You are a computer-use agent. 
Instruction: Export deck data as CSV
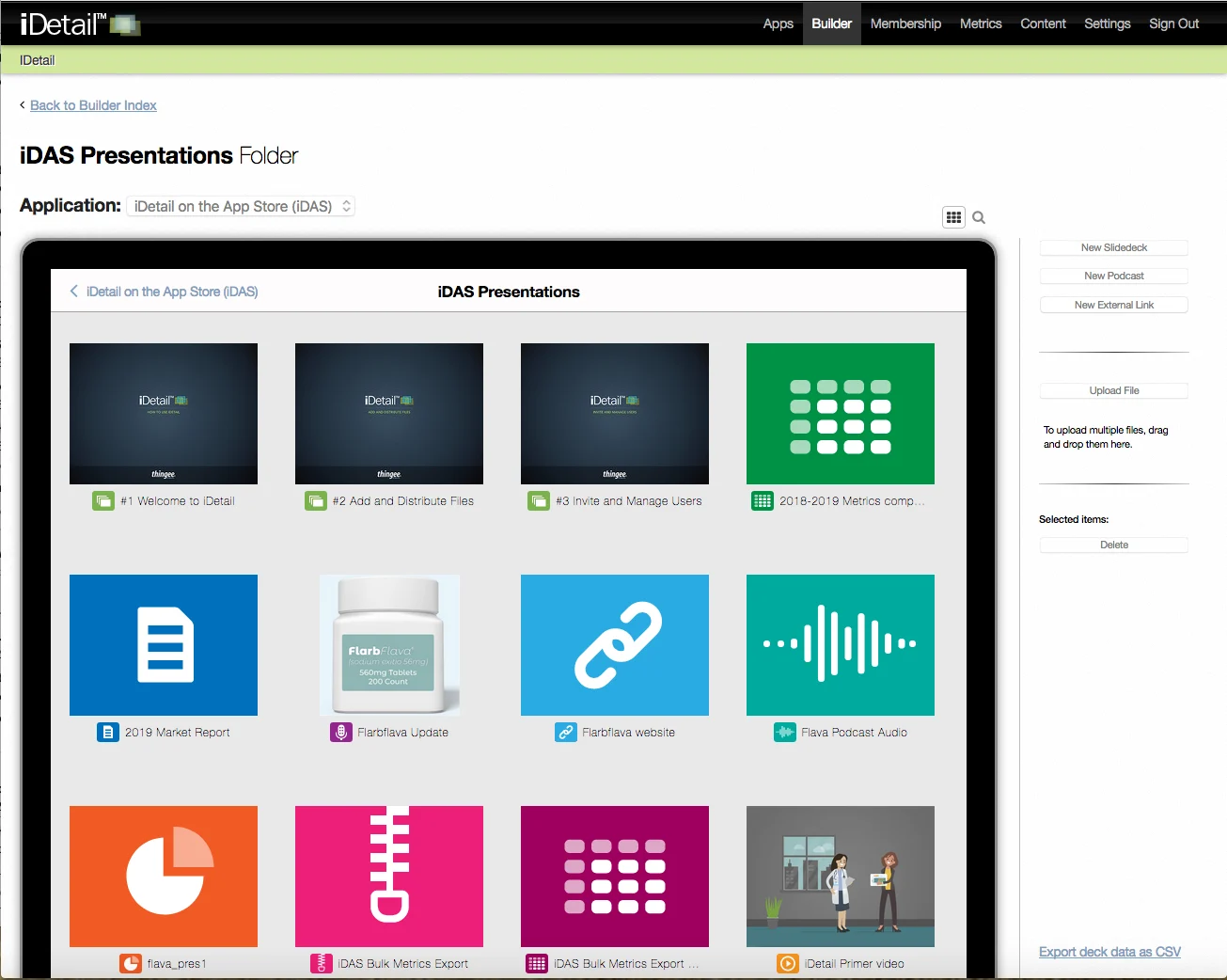[x=1109, y=952]
